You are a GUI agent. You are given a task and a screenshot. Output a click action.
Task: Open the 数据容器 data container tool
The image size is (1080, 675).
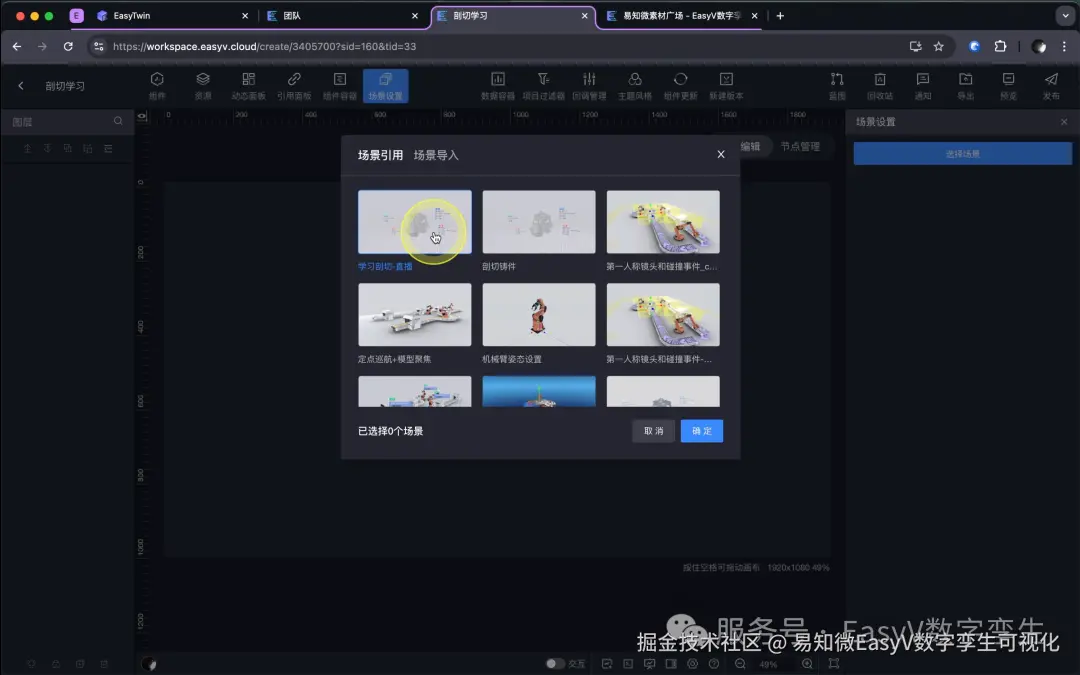click(x=498, y=85)
